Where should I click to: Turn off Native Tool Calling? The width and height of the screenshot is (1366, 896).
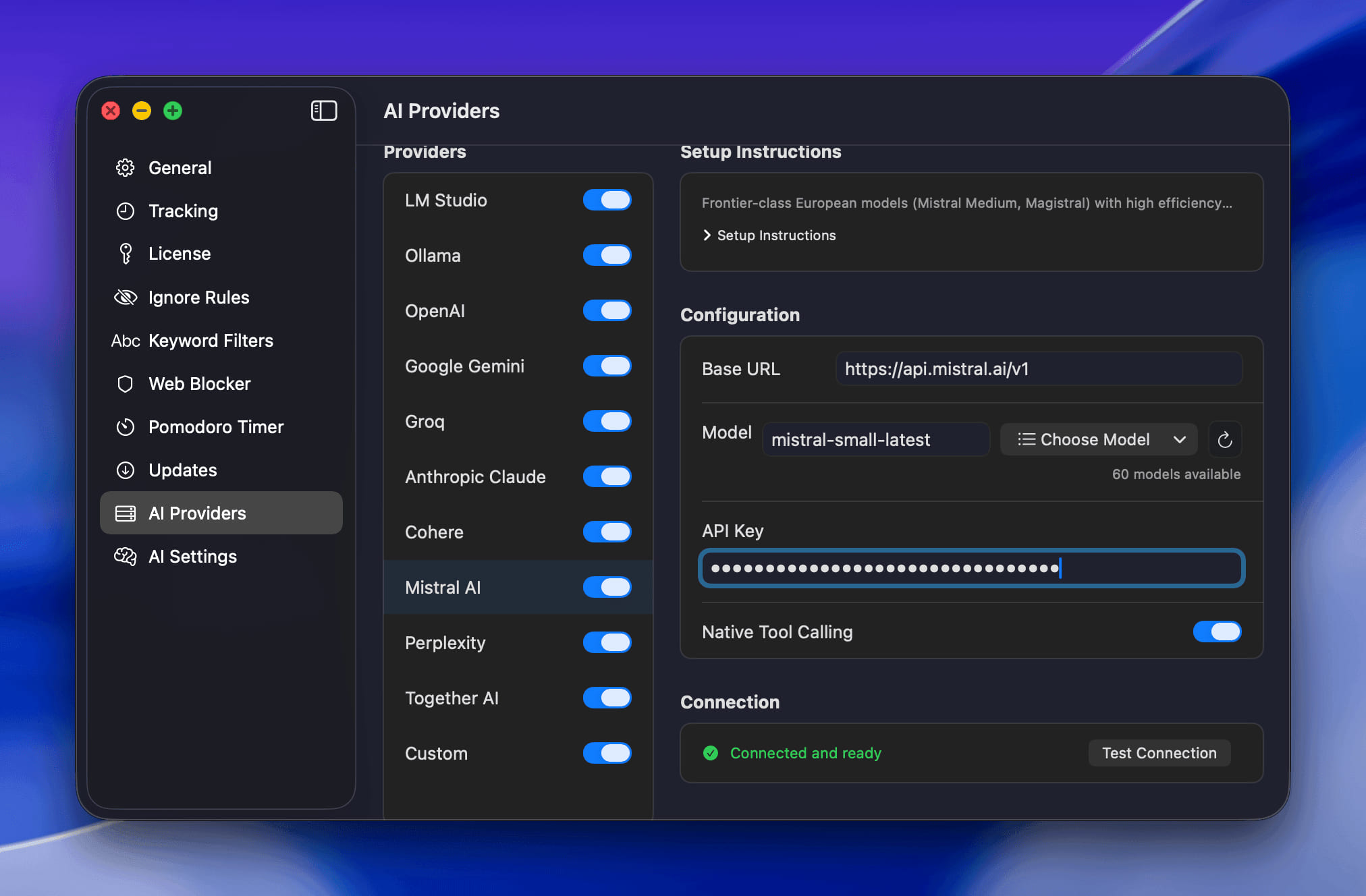pyautogui.click(x=1216, y=632)
